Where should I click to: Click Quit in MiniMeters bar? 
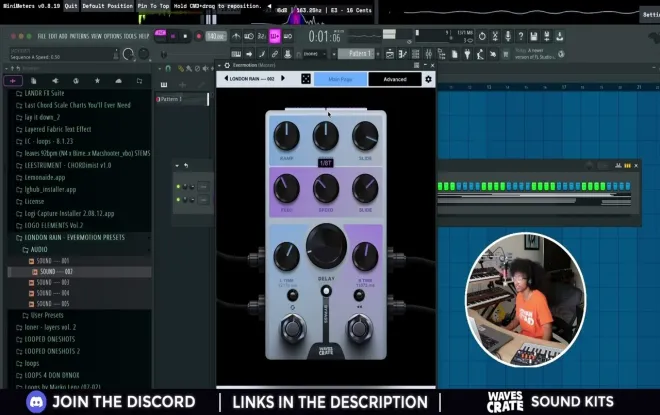[x=71, y=6]
